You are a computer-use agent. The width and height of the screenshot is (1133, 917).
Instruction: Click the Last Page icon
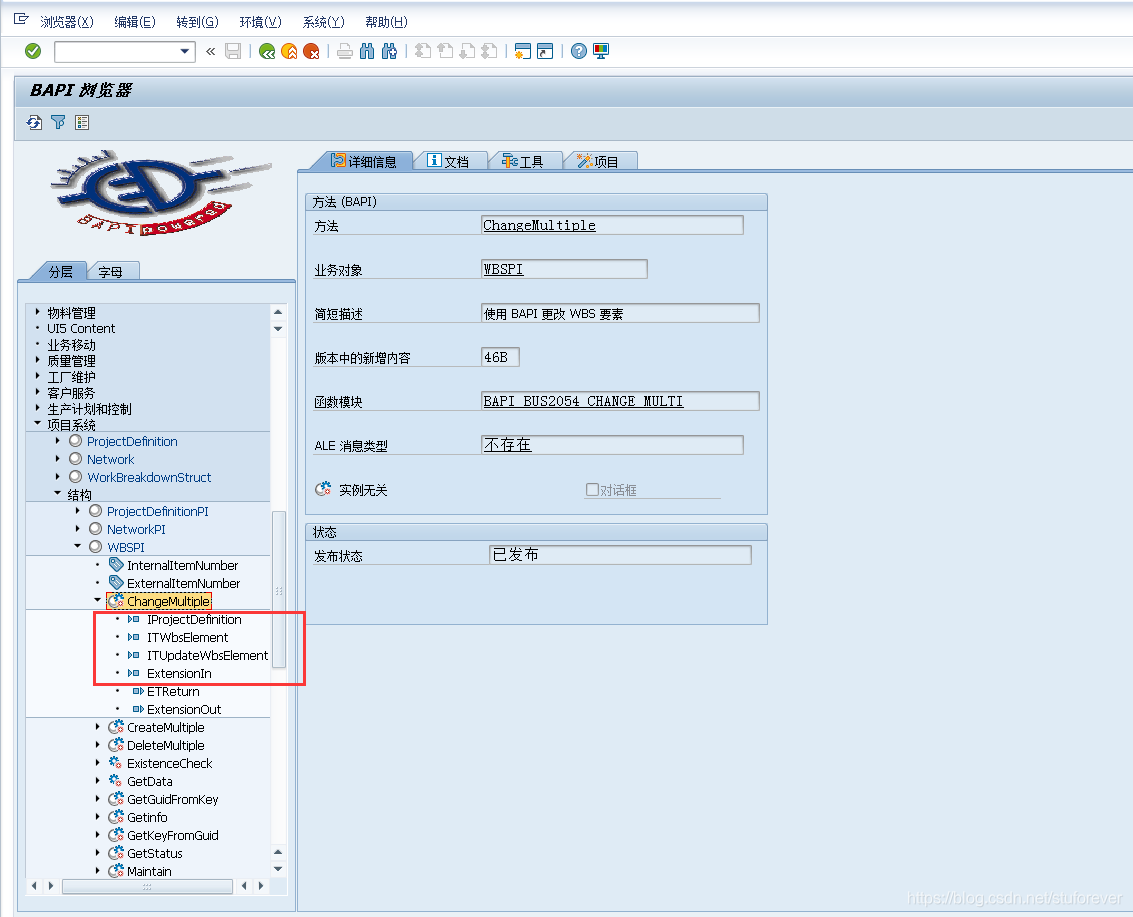[x=489, y=51]
